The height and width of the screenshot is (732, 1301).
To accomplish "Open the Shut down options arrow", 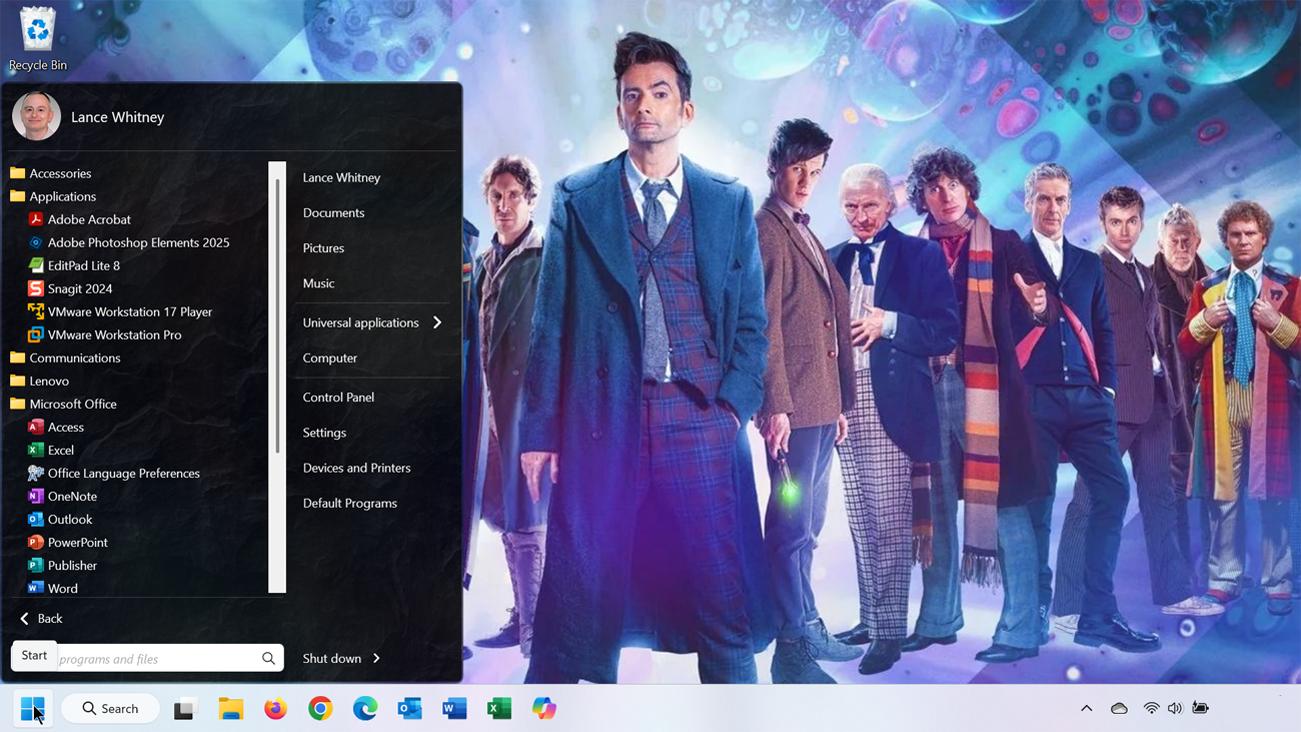I will pyautogui.click(x=376, y=658).
